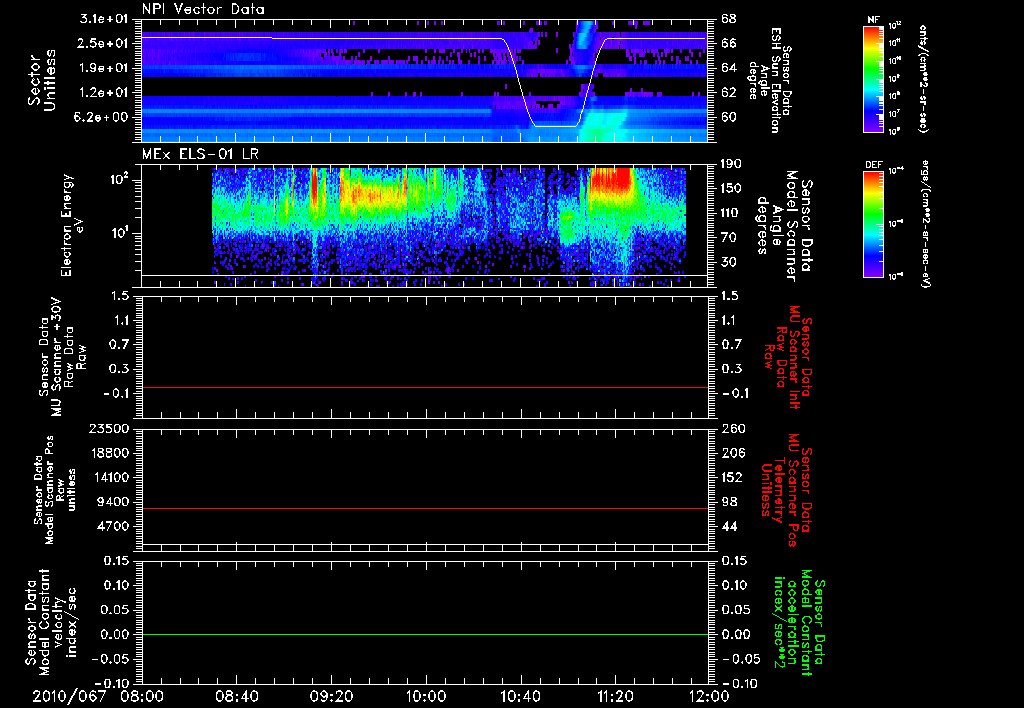Click the 'Sector Unitless' axis label

[x=41, y=80]
